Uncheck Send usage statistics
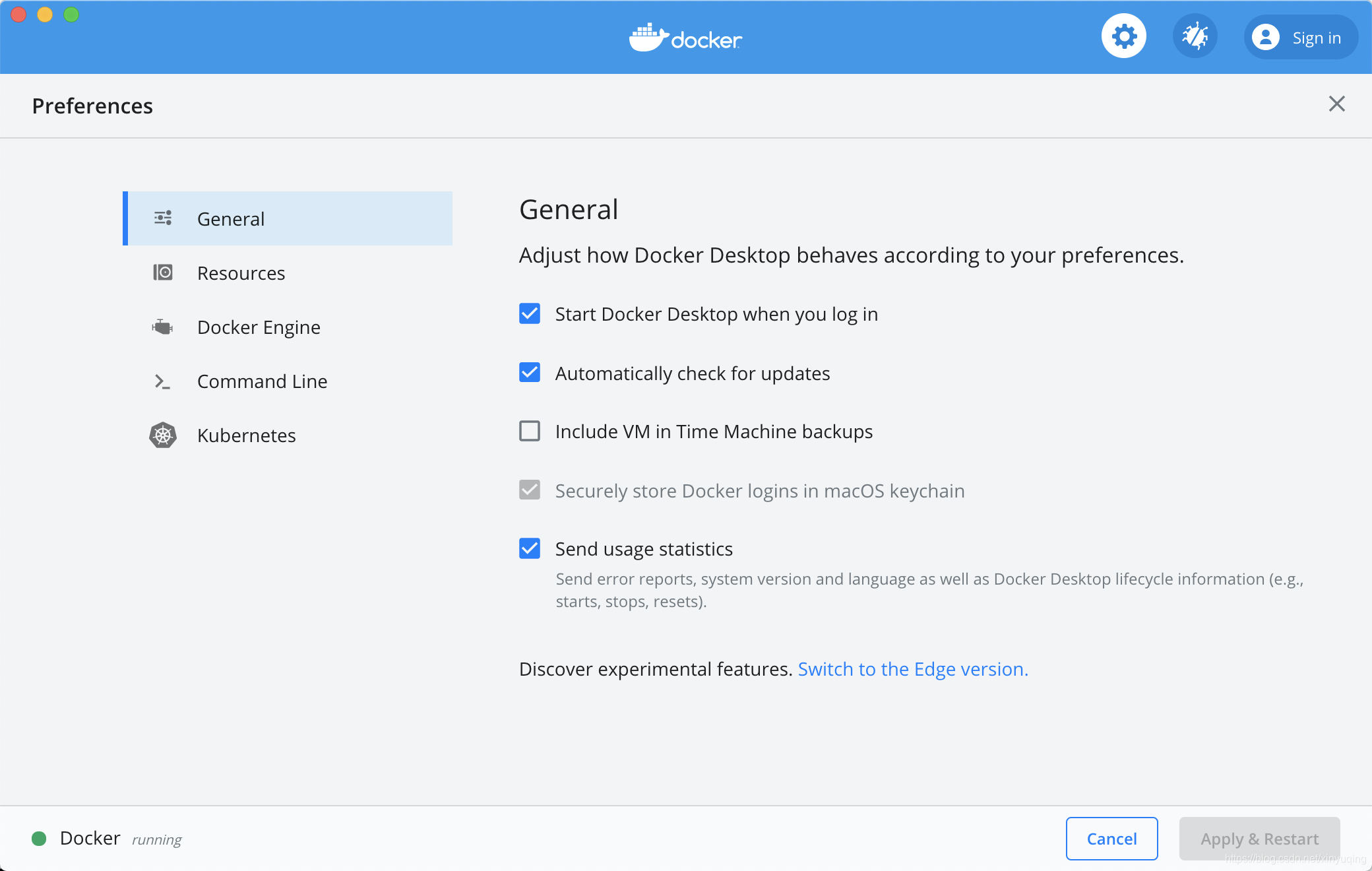The width and height of the screenshot is (1372, 871). tap(530, 548)
